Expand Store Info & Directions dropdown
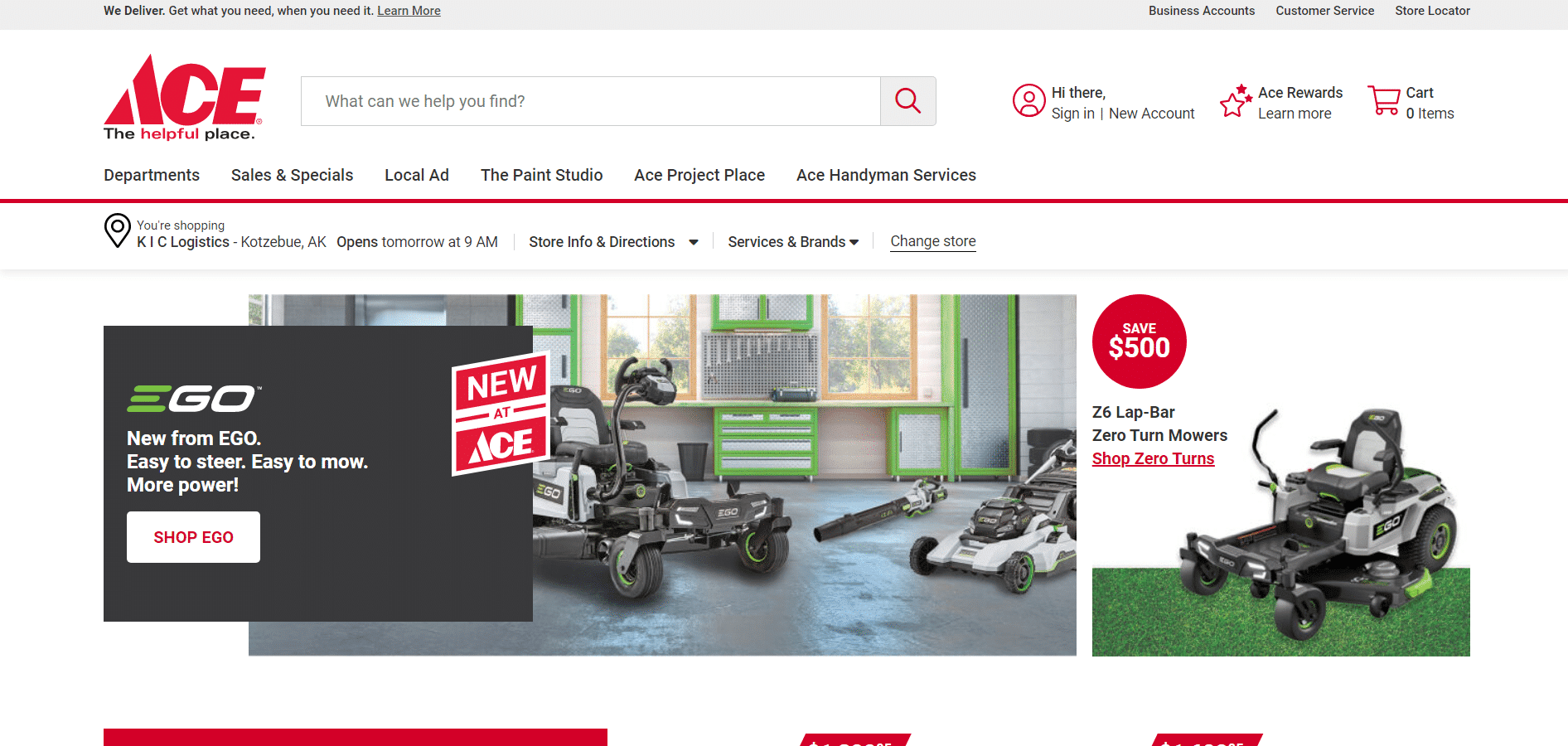 [614, 242]
